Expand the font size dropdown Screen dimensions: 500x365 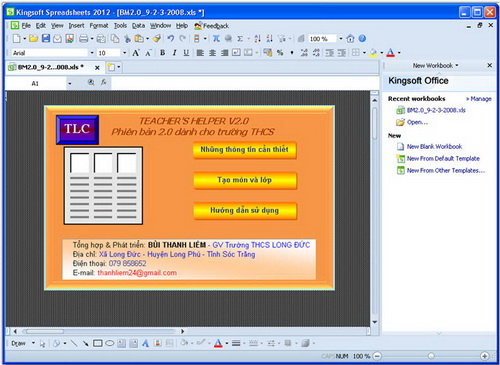point(124,53)
